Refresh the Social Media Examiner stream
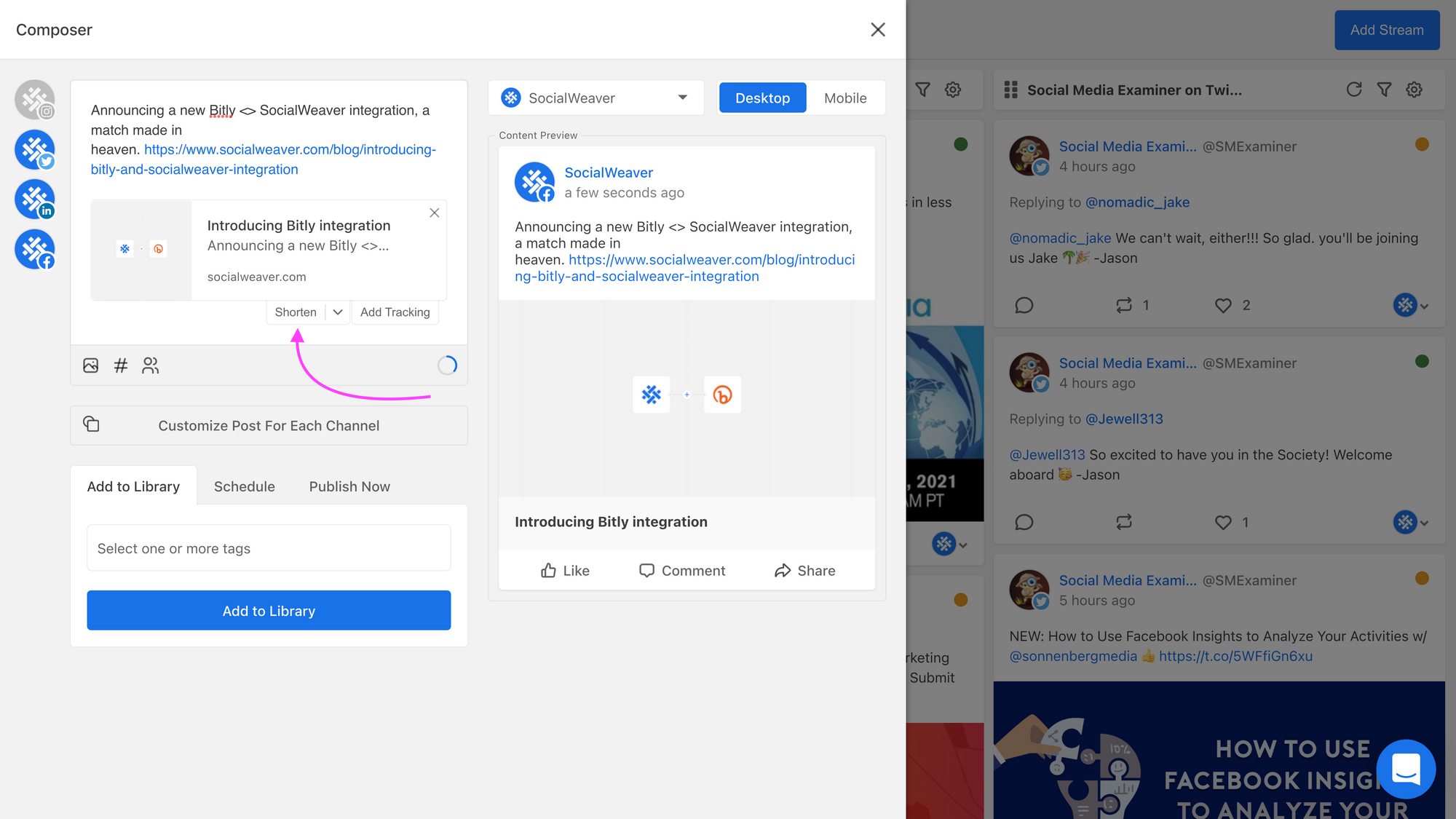The height and width of the screenshot is (819, 1456). point(1354,89)
